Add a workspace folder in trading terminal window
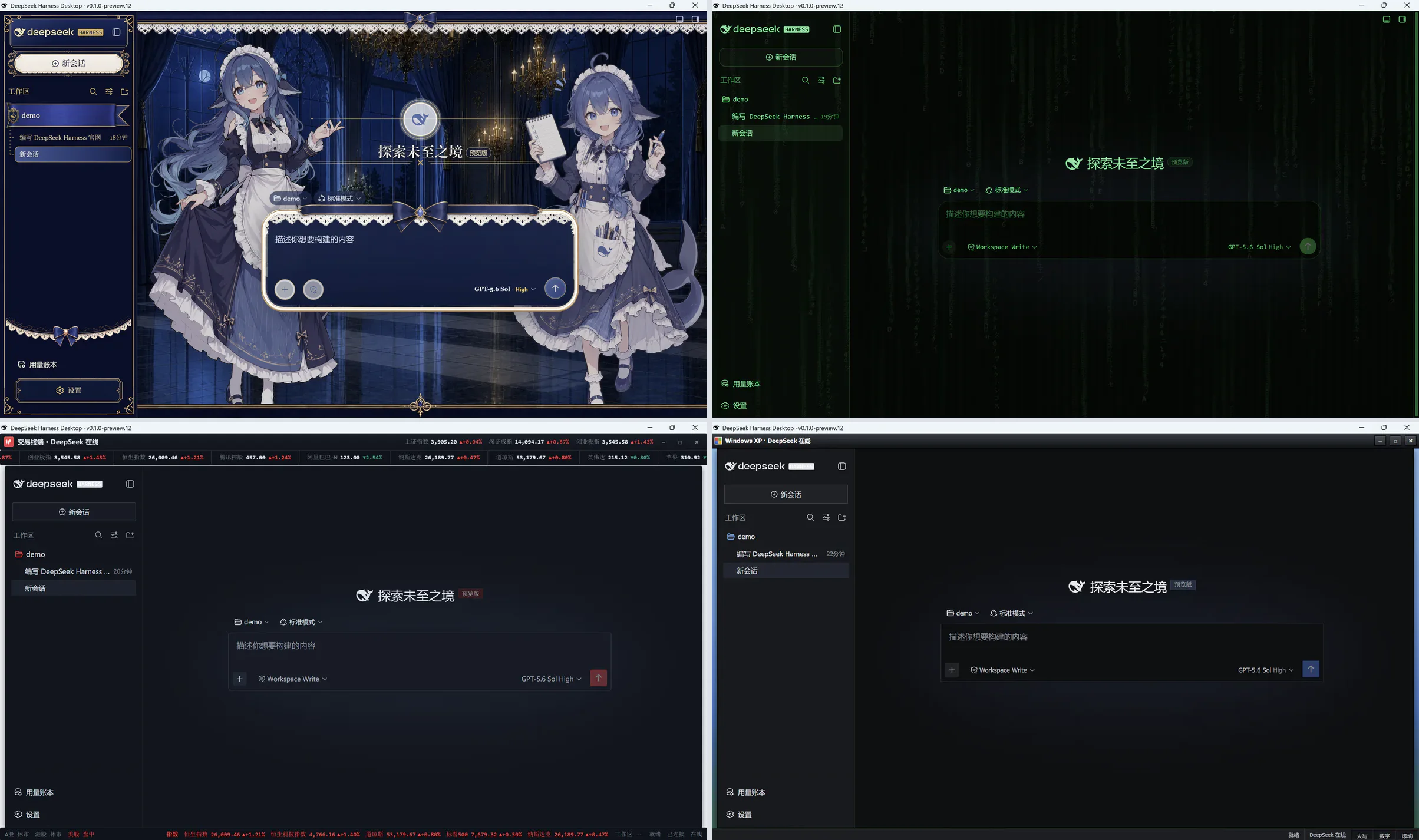 pos(130,535)
